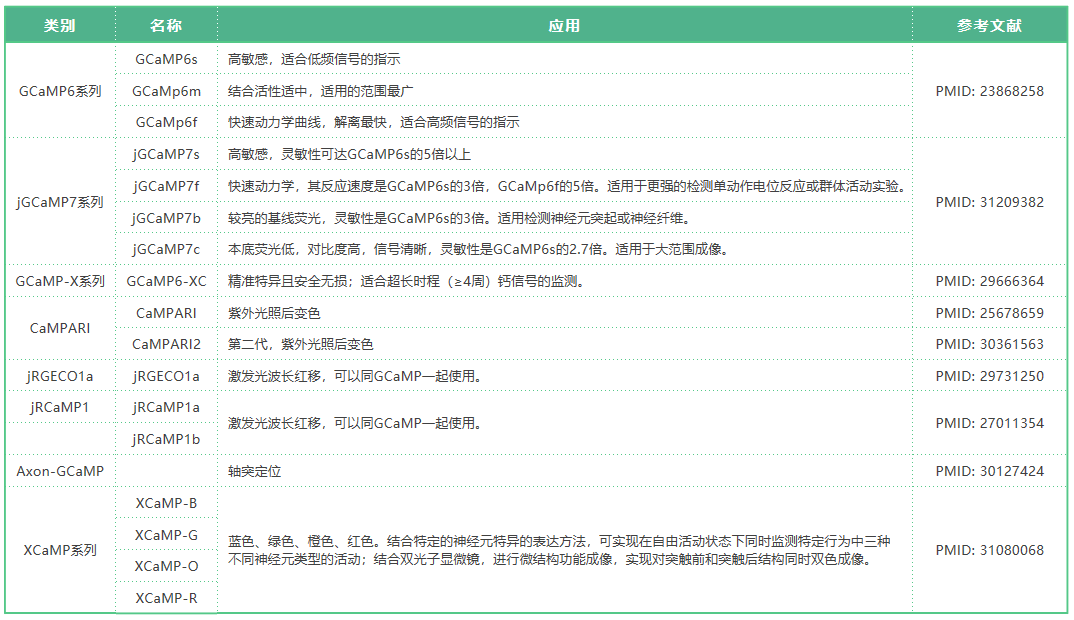Select the jRGECO1a category cell
1074x620 pixels.
(x=60, y=376)
